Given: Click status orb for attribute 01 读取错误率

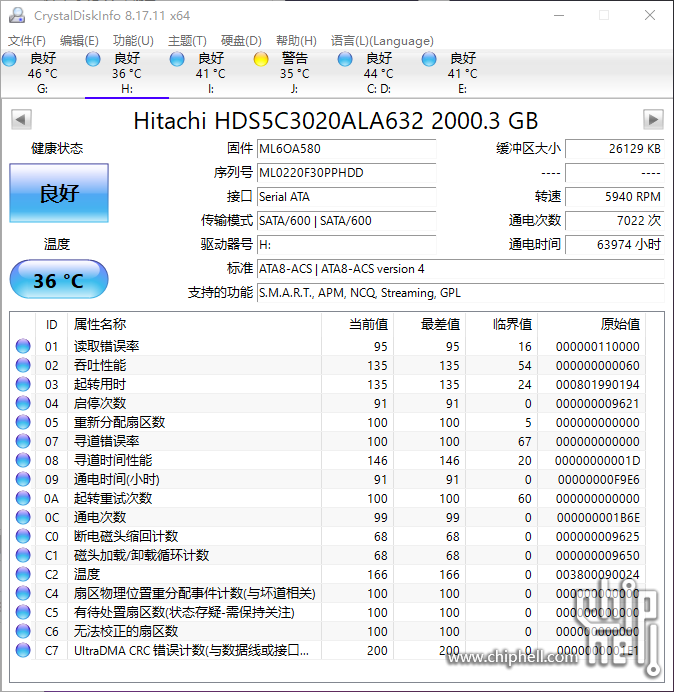Looking at the screenshot, I should tap(23, 346).
